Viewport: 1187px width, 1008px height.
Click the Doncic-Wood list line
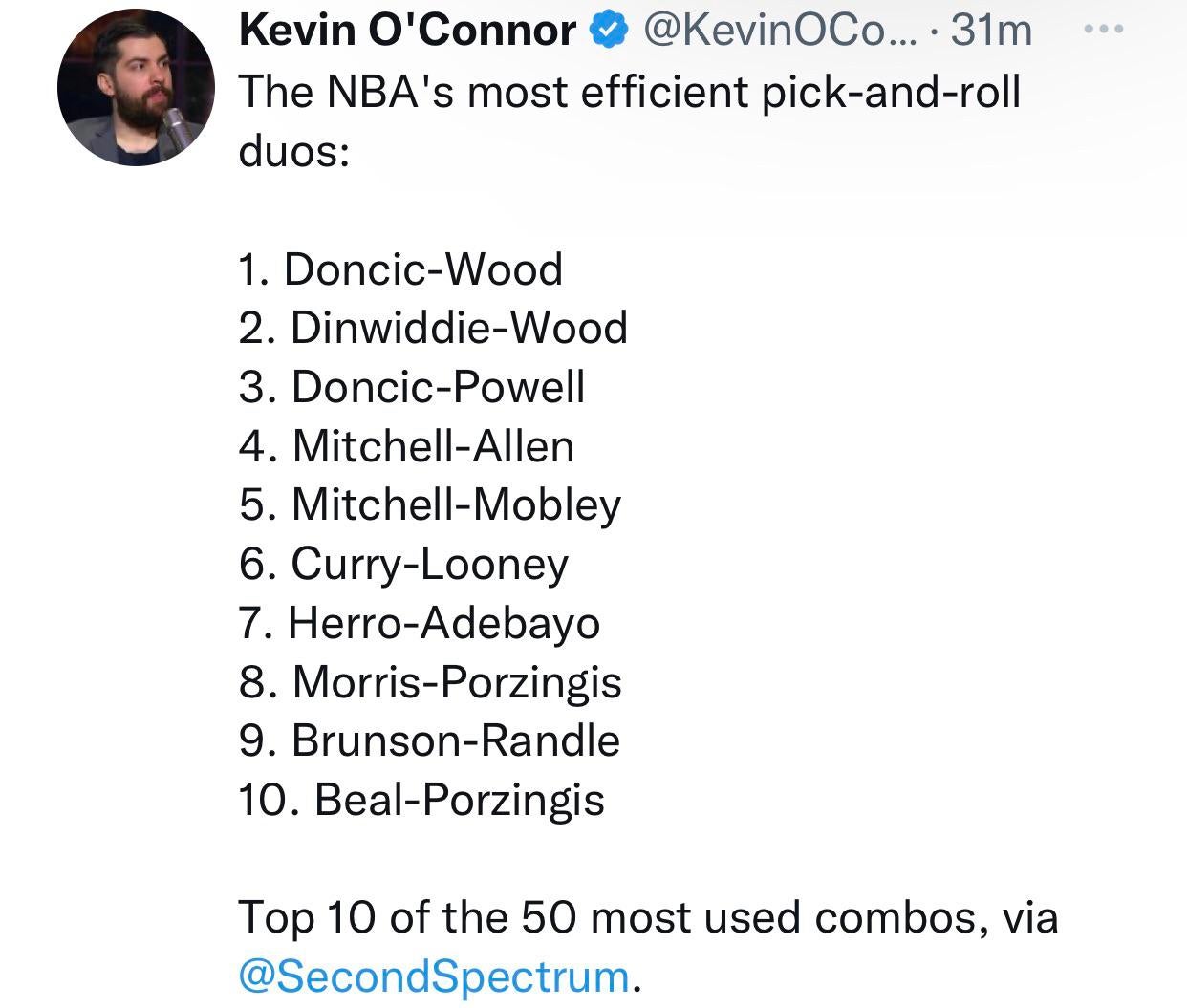400,268
